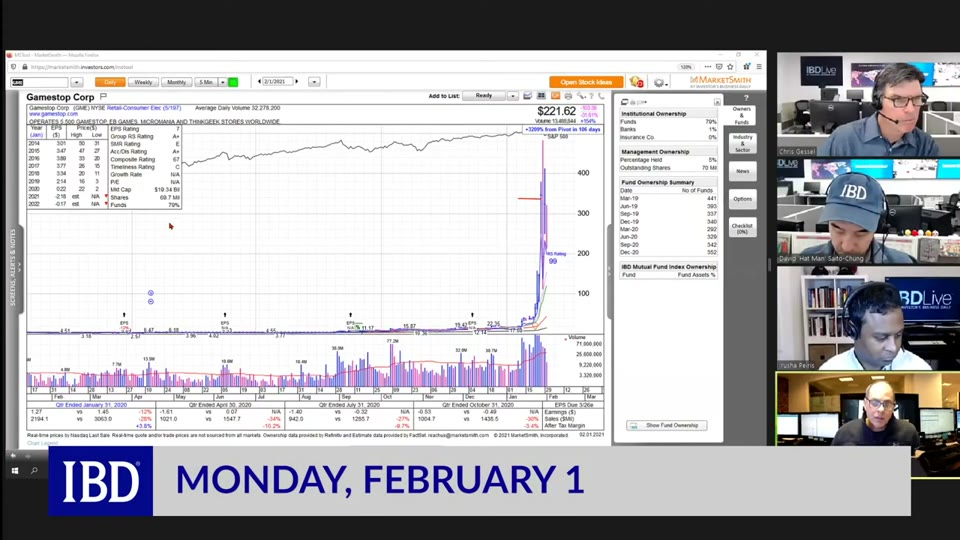Screen dimensions: 960x540
Task: Open the wrench tools icon in chart toolbar
Action: [x=580, y=96]
